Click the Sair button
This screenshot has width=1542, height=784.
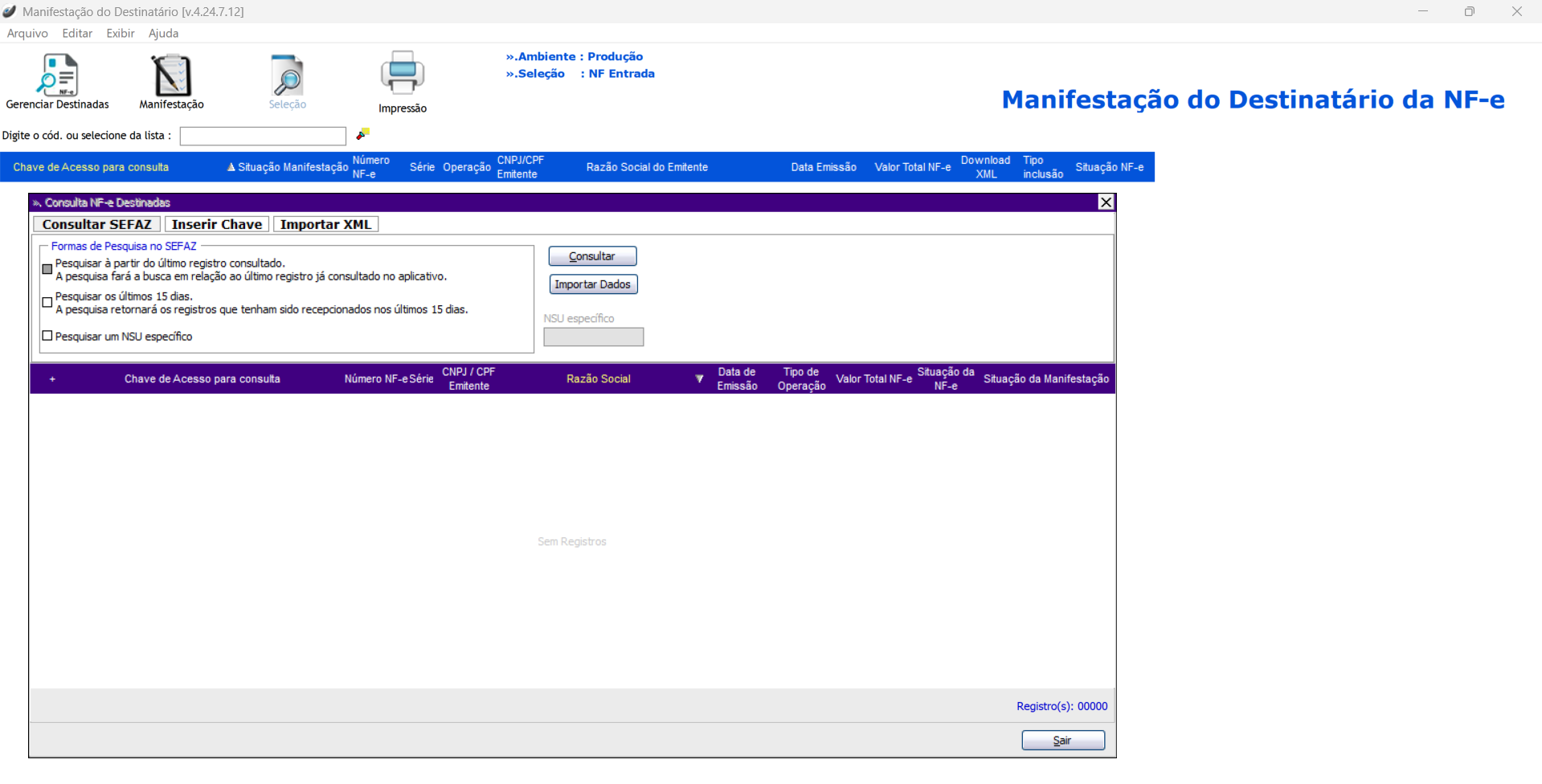tap(1062, 740)
